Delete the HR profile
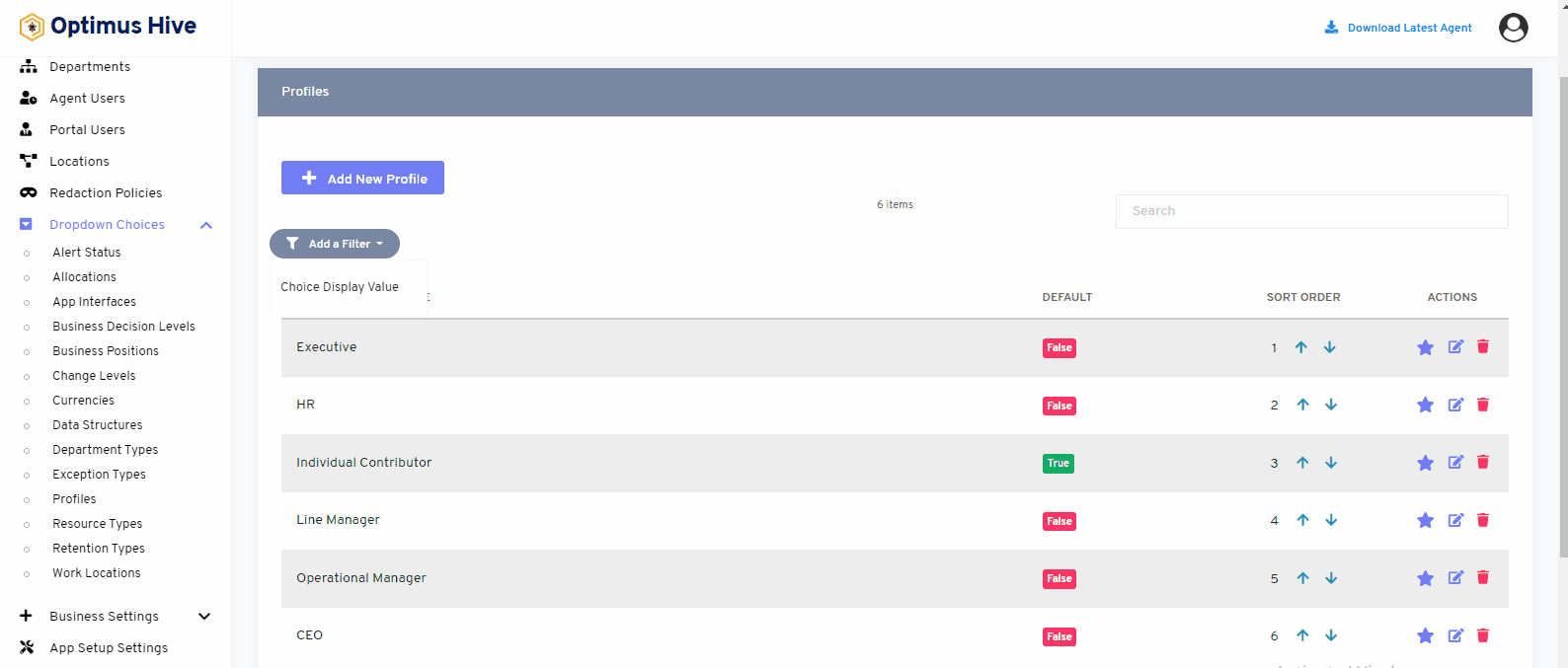The height and width of the screenshot is (668, 1568). [1483, 405]
